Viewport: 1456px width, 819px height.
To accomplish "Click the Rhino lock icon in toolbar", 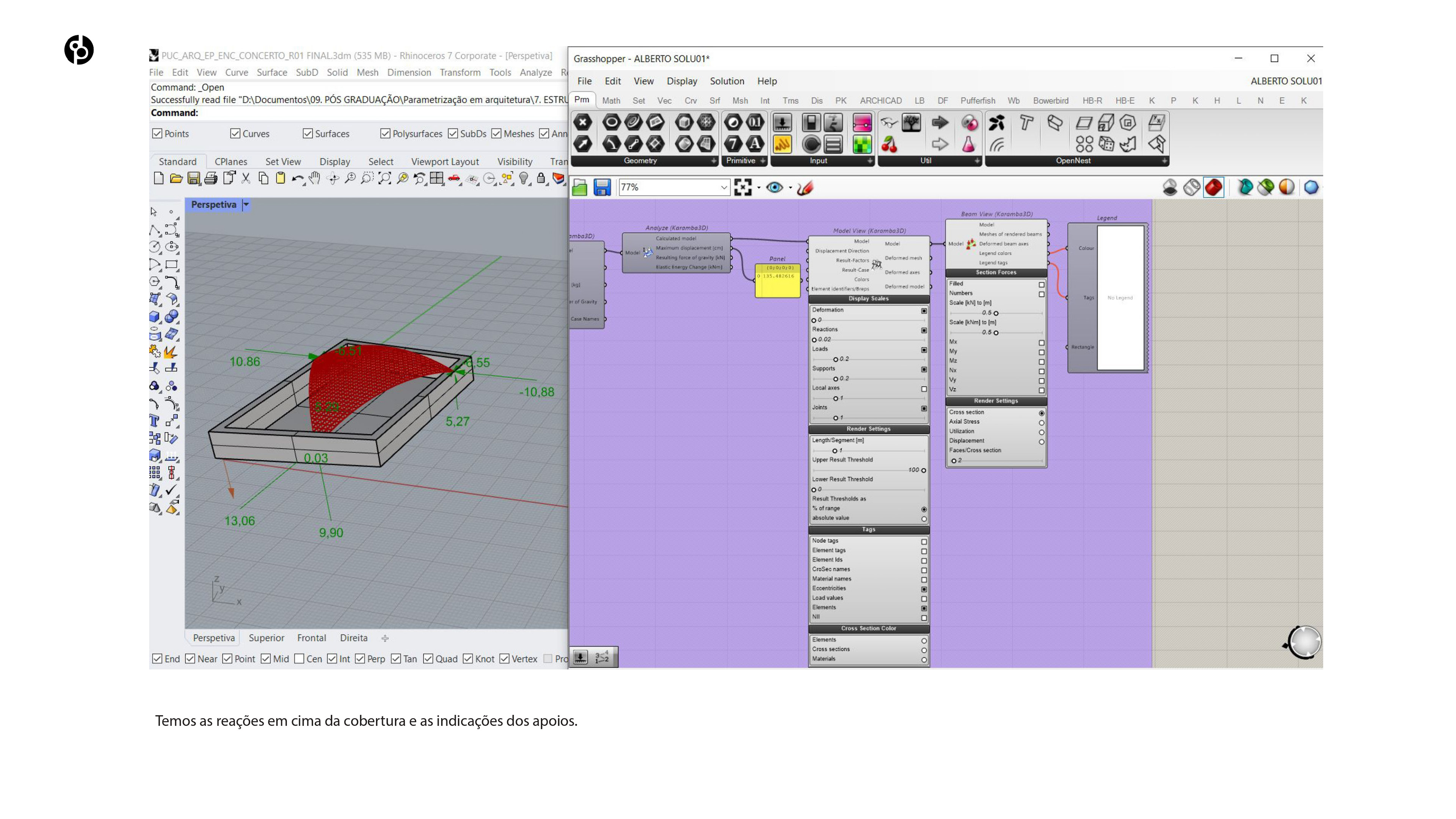I will click(x=541, y=179).
